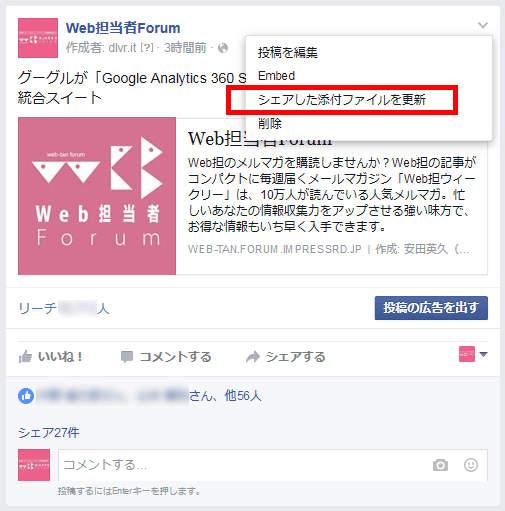Click the Web担当者Forum page avatar at top
The image size is (505, 511).
pyautogui.click(x=38, y=38)
